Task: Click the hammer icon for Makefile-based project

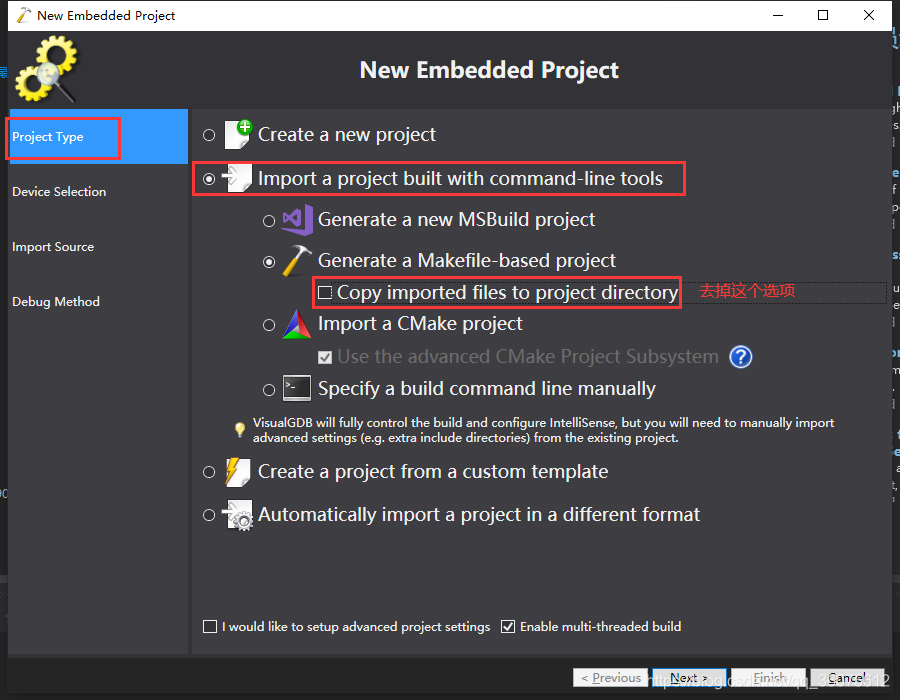Action: [298, 259]
